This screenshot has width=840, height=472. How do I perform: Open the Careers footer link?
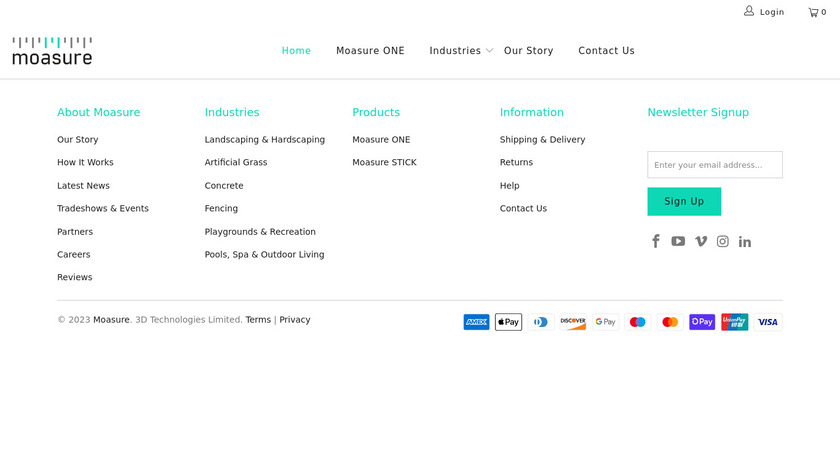(73, 254)
